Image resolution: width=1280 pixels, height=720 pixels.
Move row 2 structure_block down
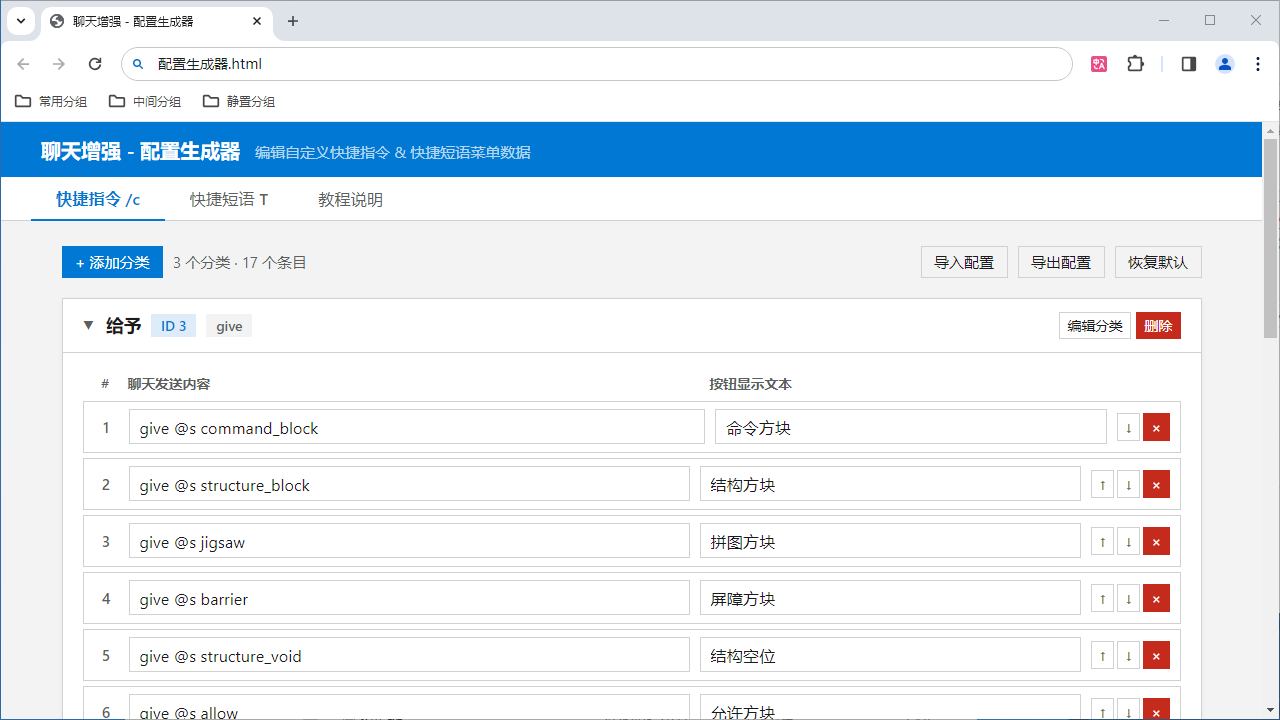[1128, 484]
